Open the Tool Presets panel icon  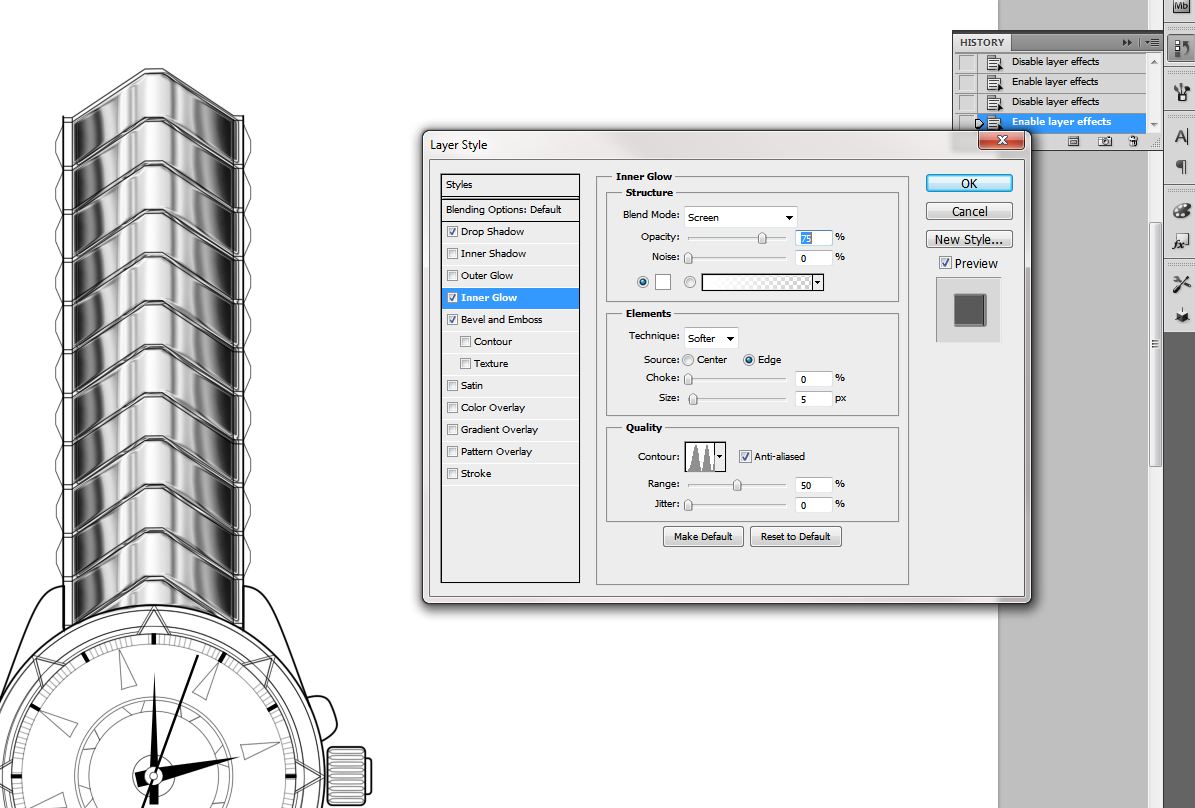(1181, 285)
